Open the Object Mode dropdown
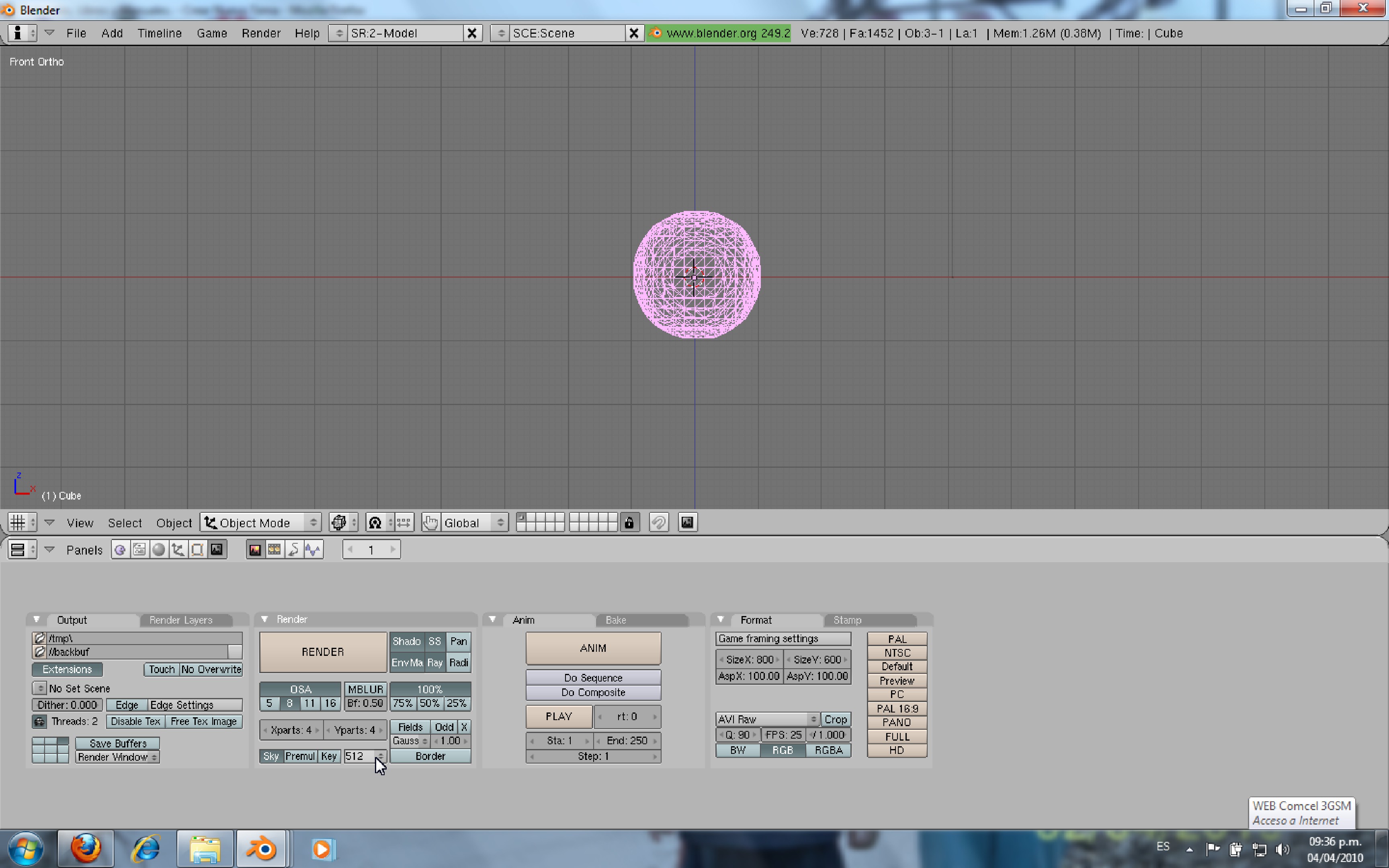The image size is (1389, 868). click(x=260, y=522)
